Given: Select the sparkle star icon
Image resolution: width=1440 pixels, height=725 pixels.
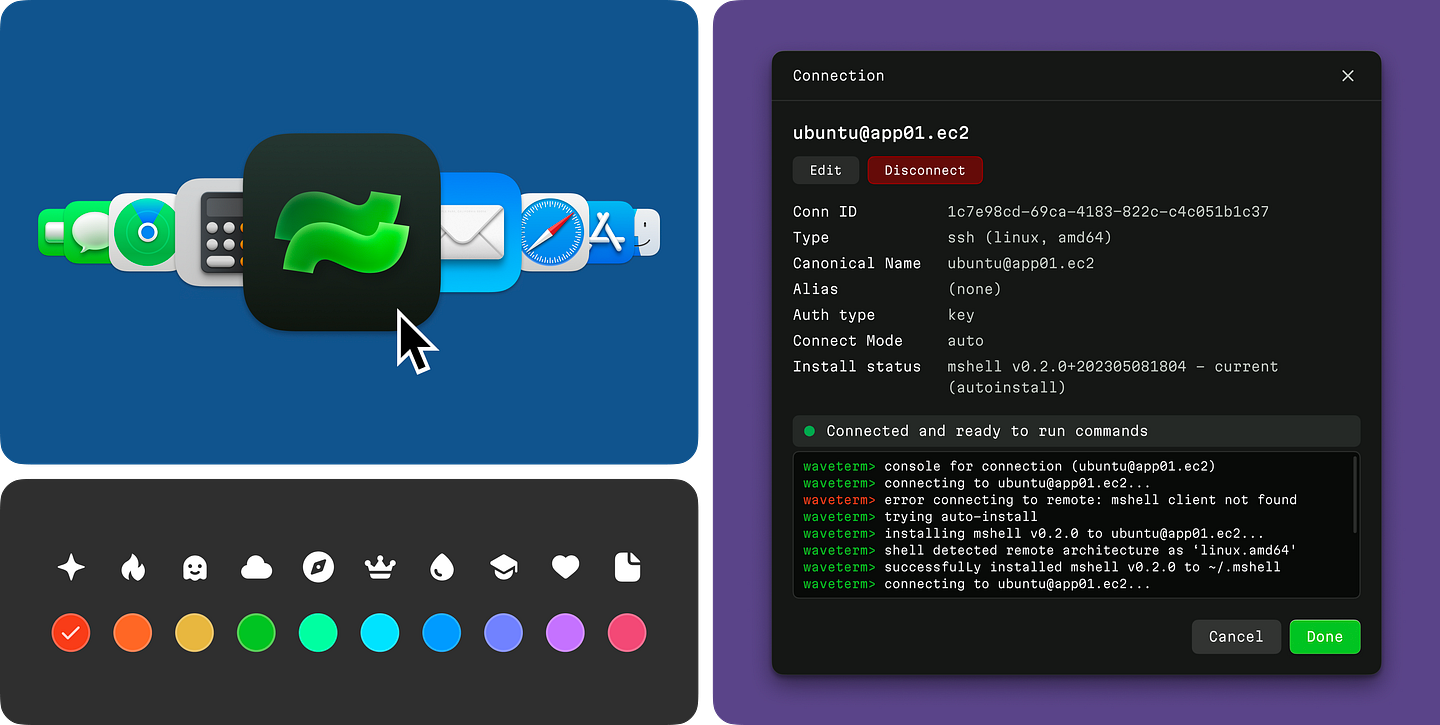Looking at the screenshot, I should (x=71, y=568).
